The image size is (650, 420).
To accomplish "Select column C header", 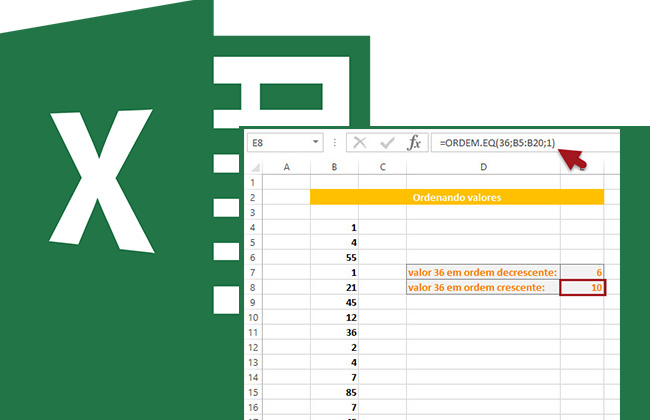I will (382, 167).
